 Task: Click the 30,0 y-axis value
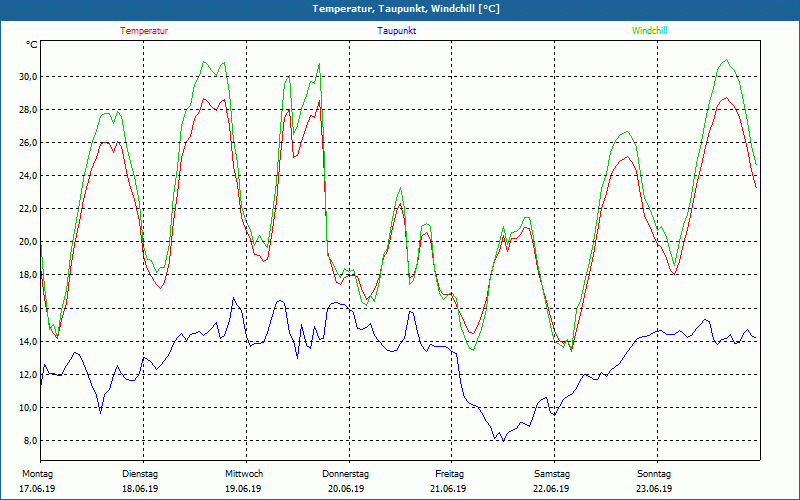[28, 77]
